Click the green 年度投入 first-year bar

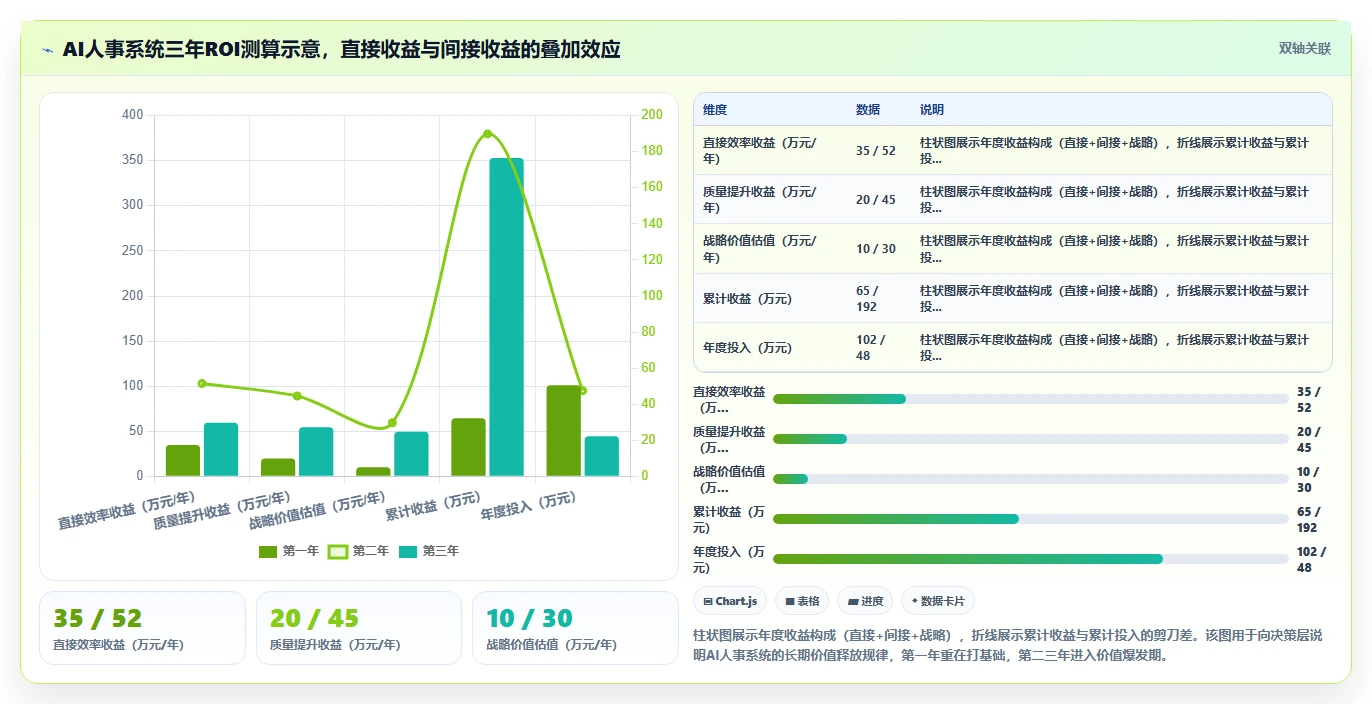564,430
